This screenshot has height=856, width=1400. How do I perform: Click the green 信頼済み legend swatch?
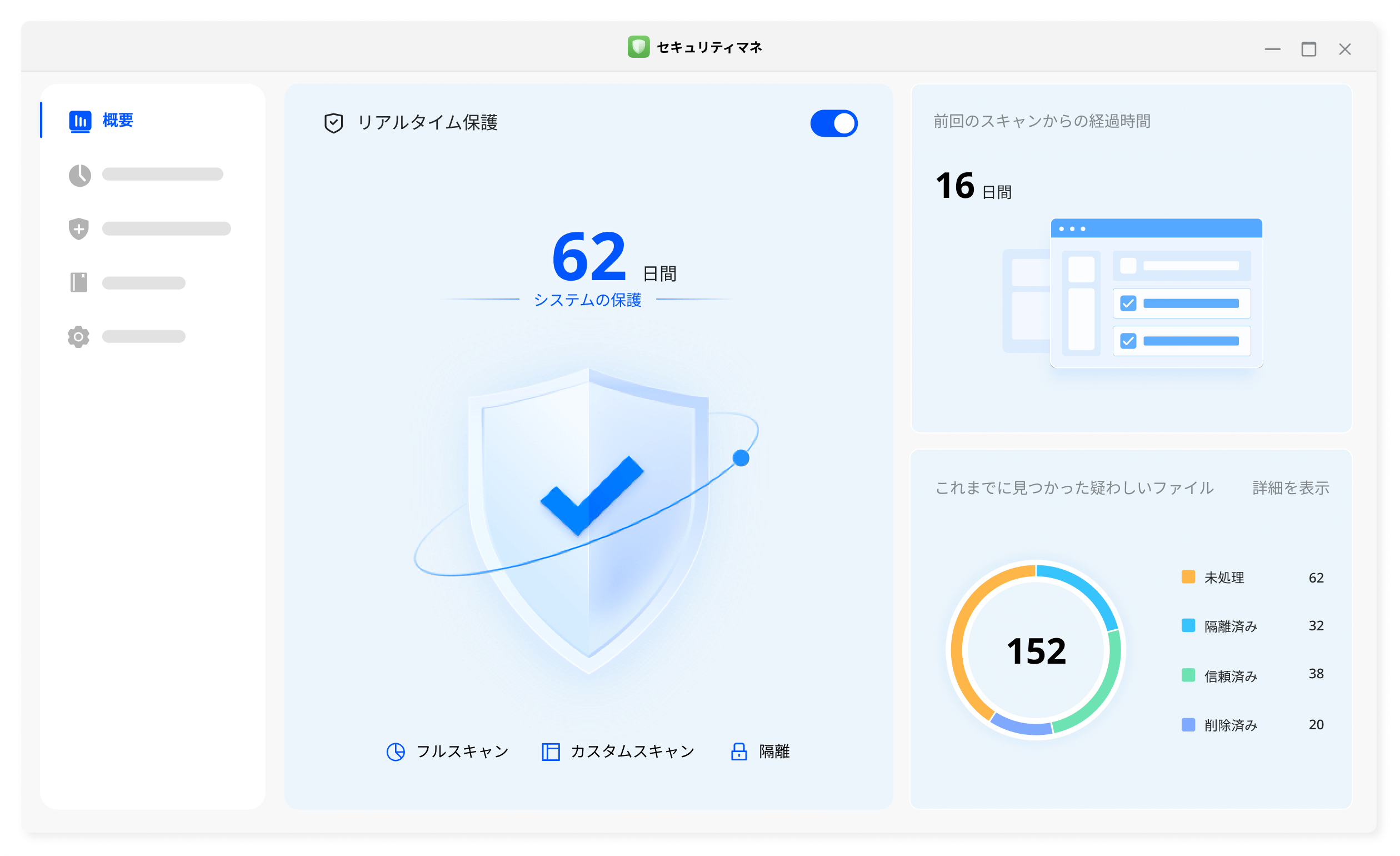point(1188,675)
